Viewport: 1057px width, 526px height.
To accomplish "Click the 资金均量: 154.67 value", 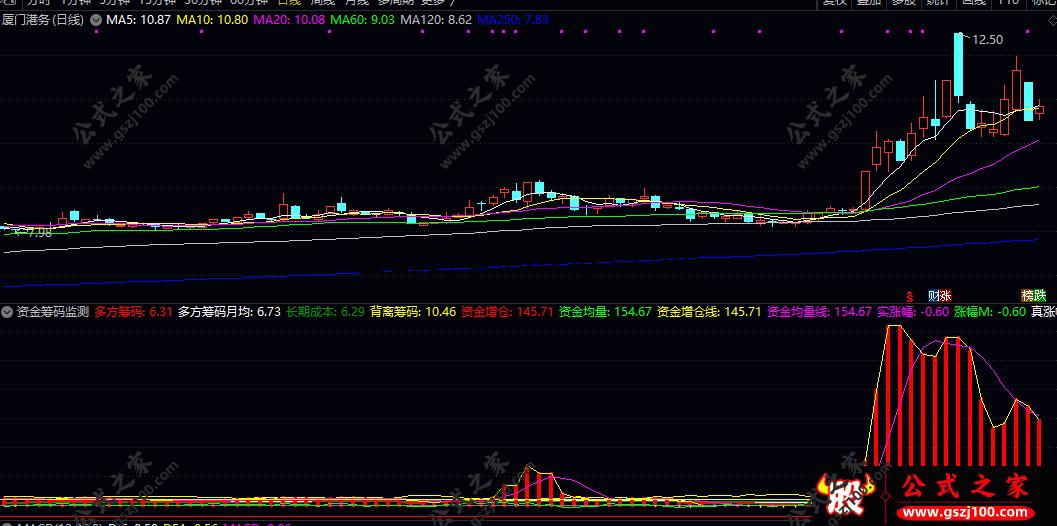I will 606,312.
